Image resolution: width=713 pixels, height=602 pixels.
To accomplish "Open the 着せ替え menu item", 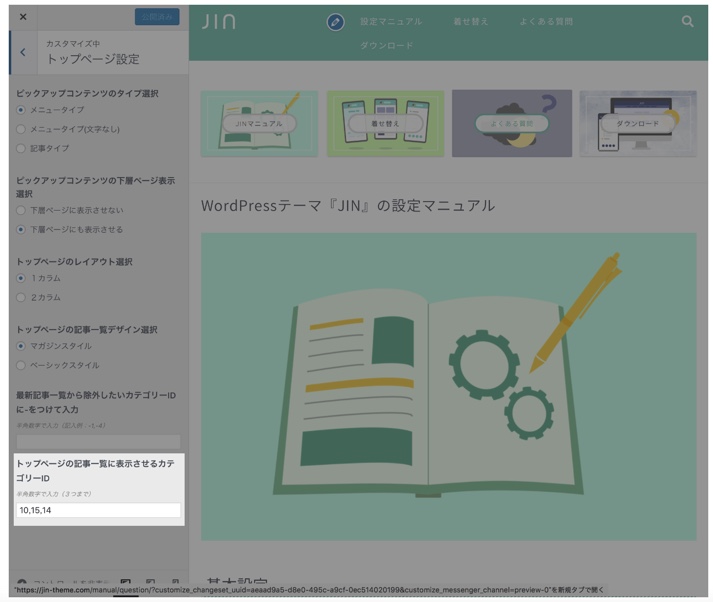I will click(x=471, y=21).
